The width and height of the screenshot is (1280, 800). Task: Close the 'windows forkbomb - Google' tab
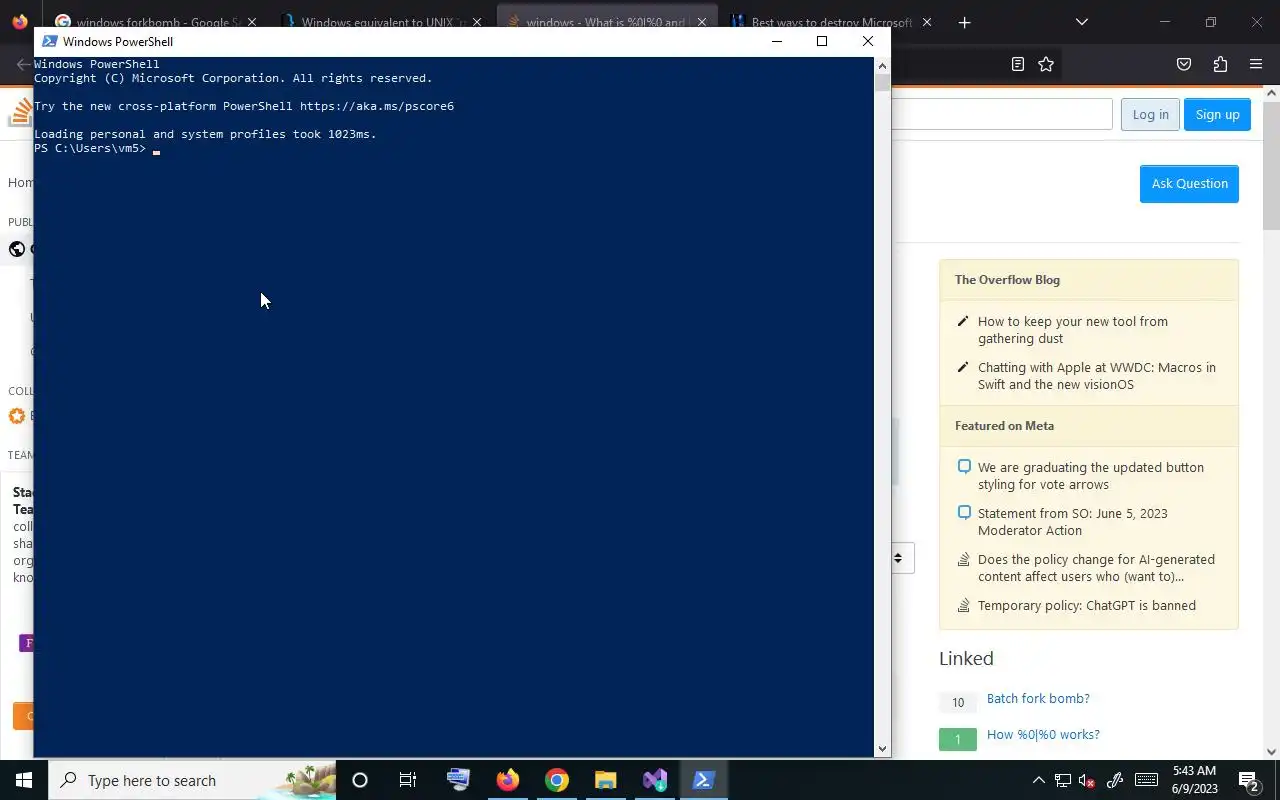click(251, 22)
